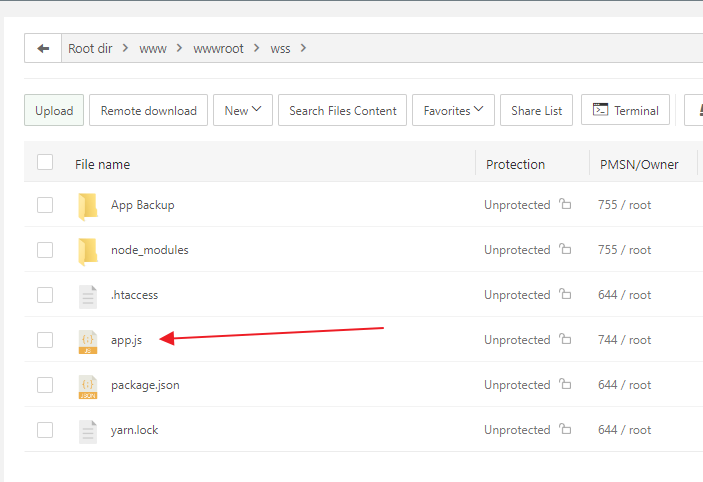The height and width of the screenshot is (482, 703).
Task: Open the App Backup folder icon
Action: 88,205
